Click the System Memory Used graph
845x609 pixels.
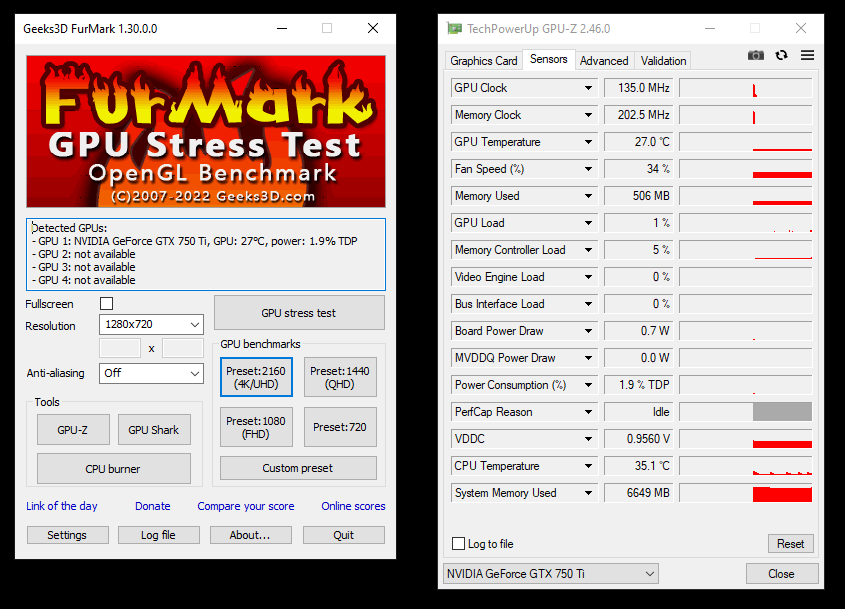coord(745,493)
